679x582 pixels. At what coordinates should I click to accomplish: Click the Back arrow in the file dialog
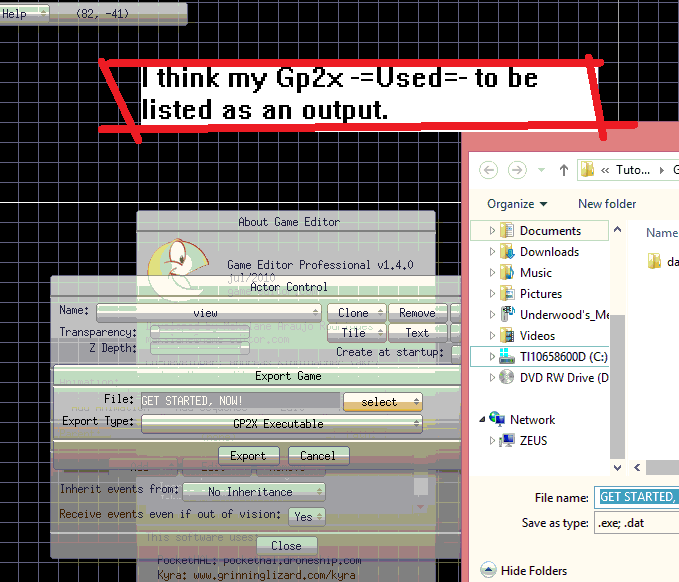[488, 170]
